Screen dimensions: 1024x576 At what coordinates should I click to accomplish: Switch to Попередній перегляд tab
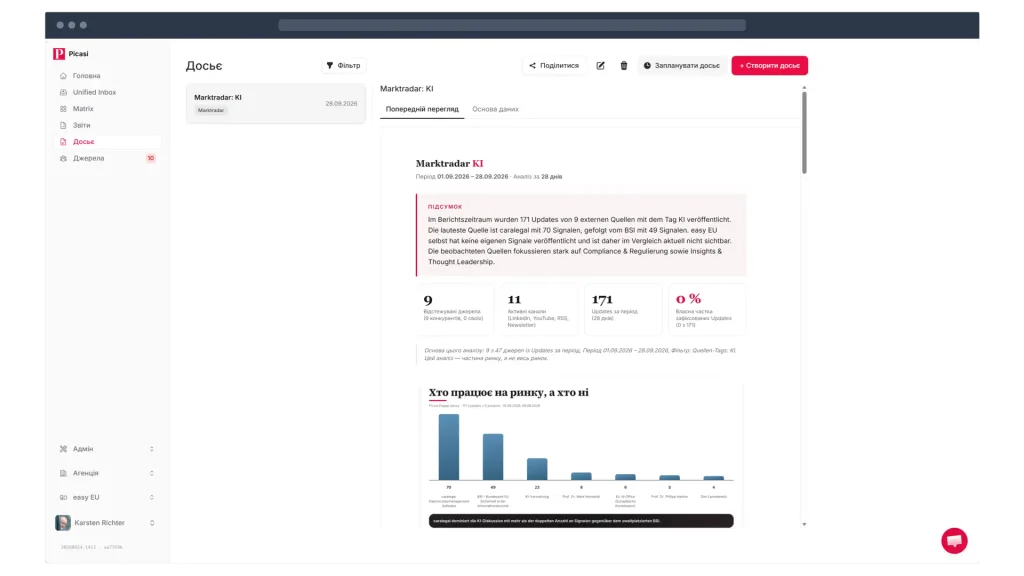tap(422, 109)
